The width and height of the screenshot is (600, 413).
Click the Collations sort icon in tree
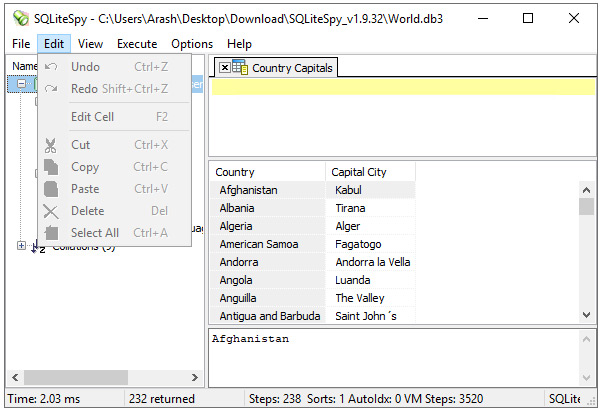(x=38, y=247)
